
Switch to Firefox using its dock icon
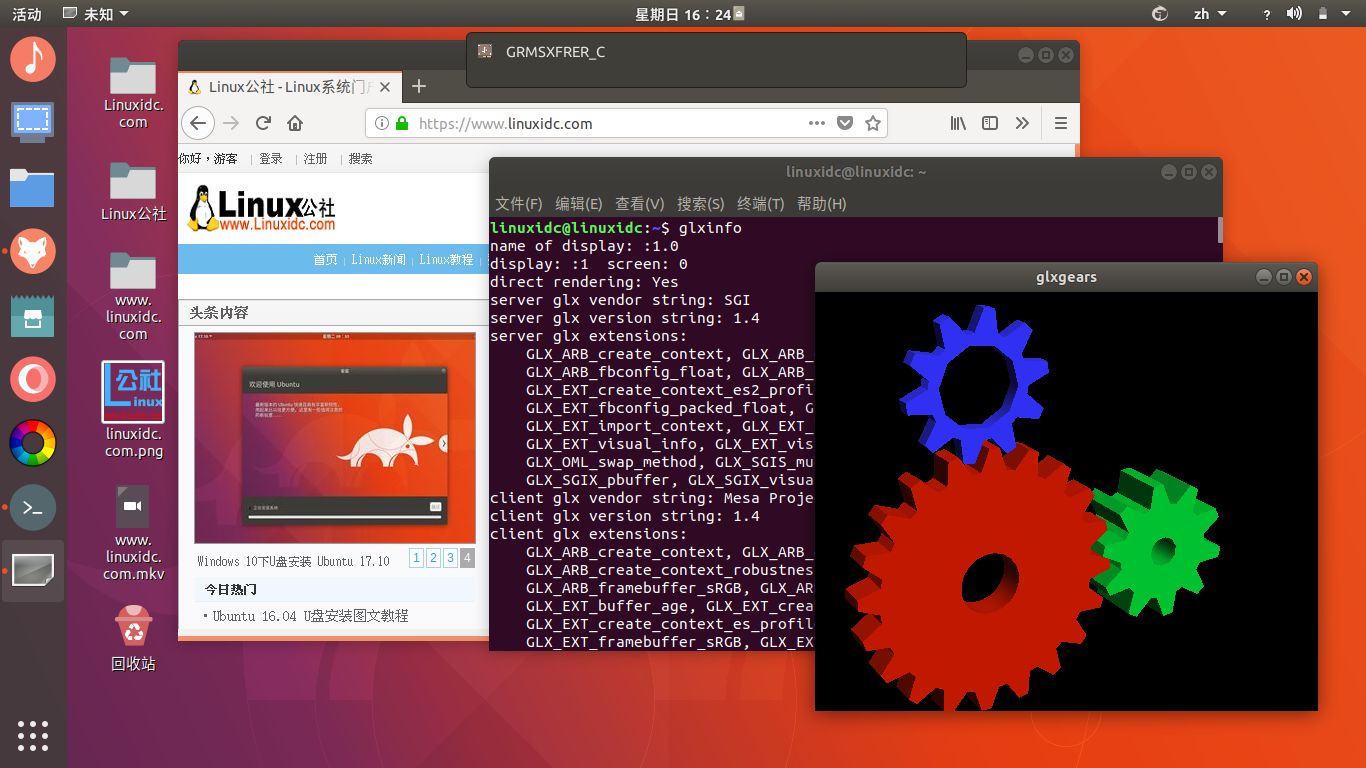[x=33, y=250]
